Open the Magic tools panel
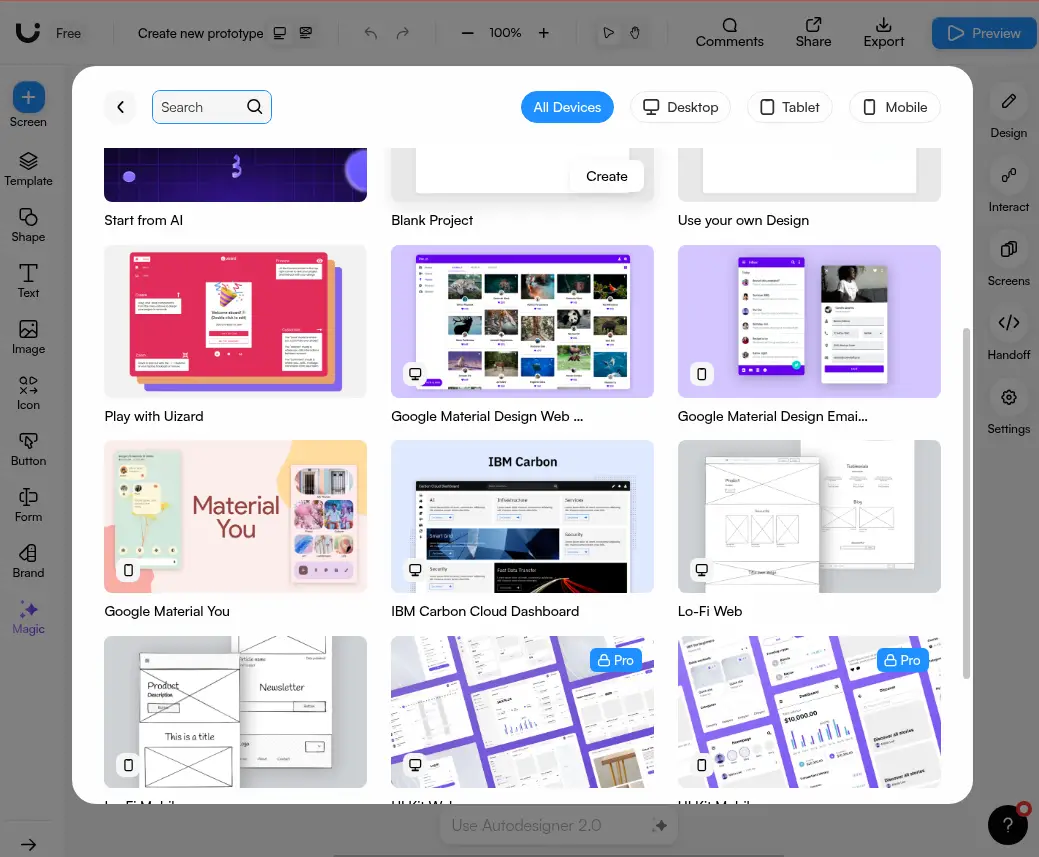This screenshot has height=857, width=1039. pos(28,617)
